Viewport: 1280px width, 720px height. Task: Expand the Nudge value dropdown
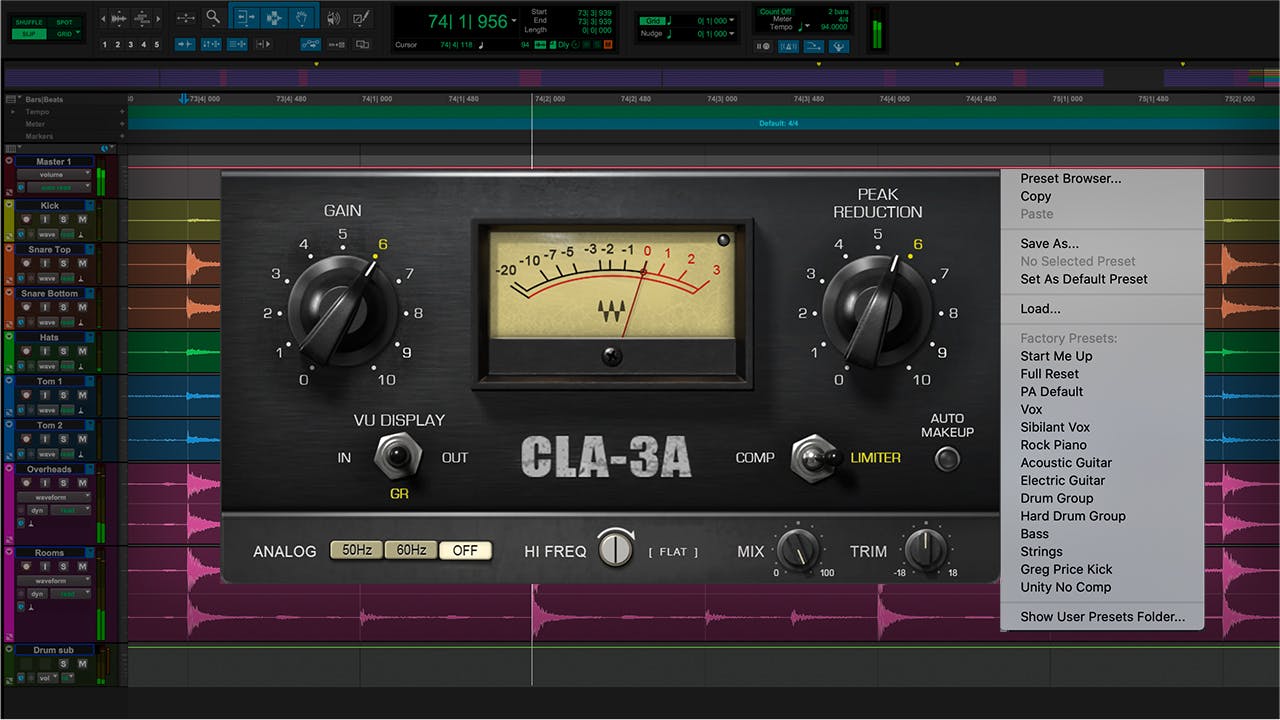click(x=732, y=34)
